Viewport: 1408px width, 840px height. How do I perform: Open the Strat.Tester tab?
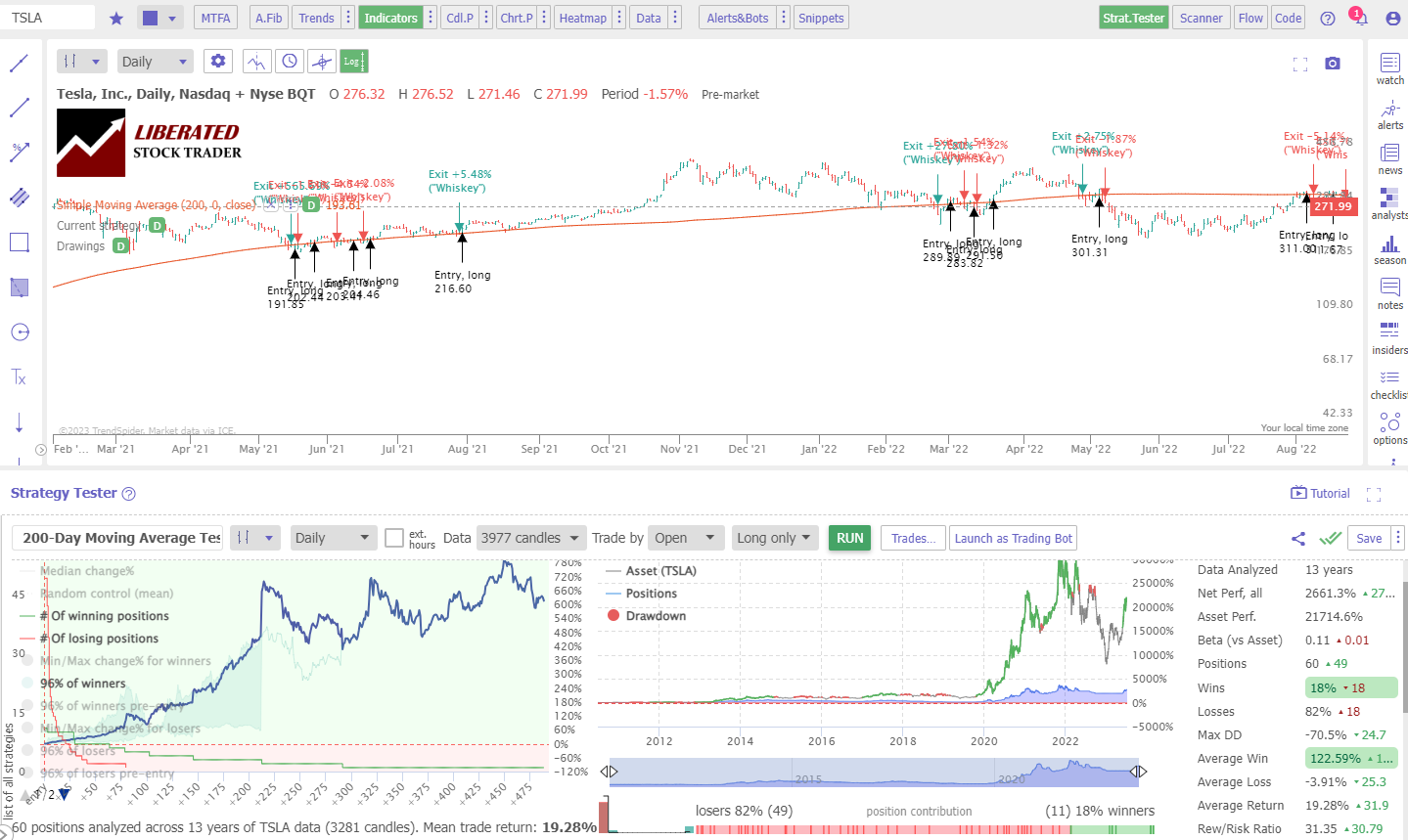tap(1133, 17)
